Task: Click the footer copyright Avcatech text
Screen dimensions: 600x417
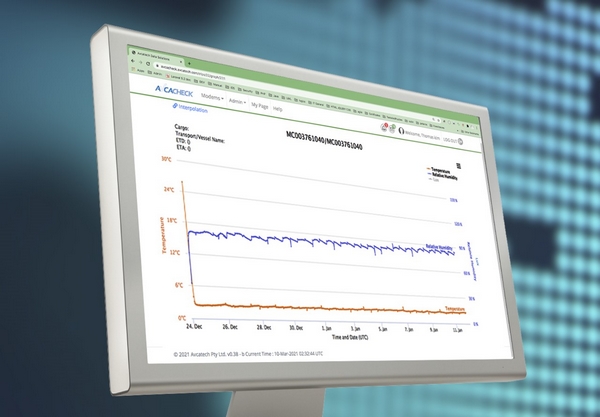Action: coord(248,354)
